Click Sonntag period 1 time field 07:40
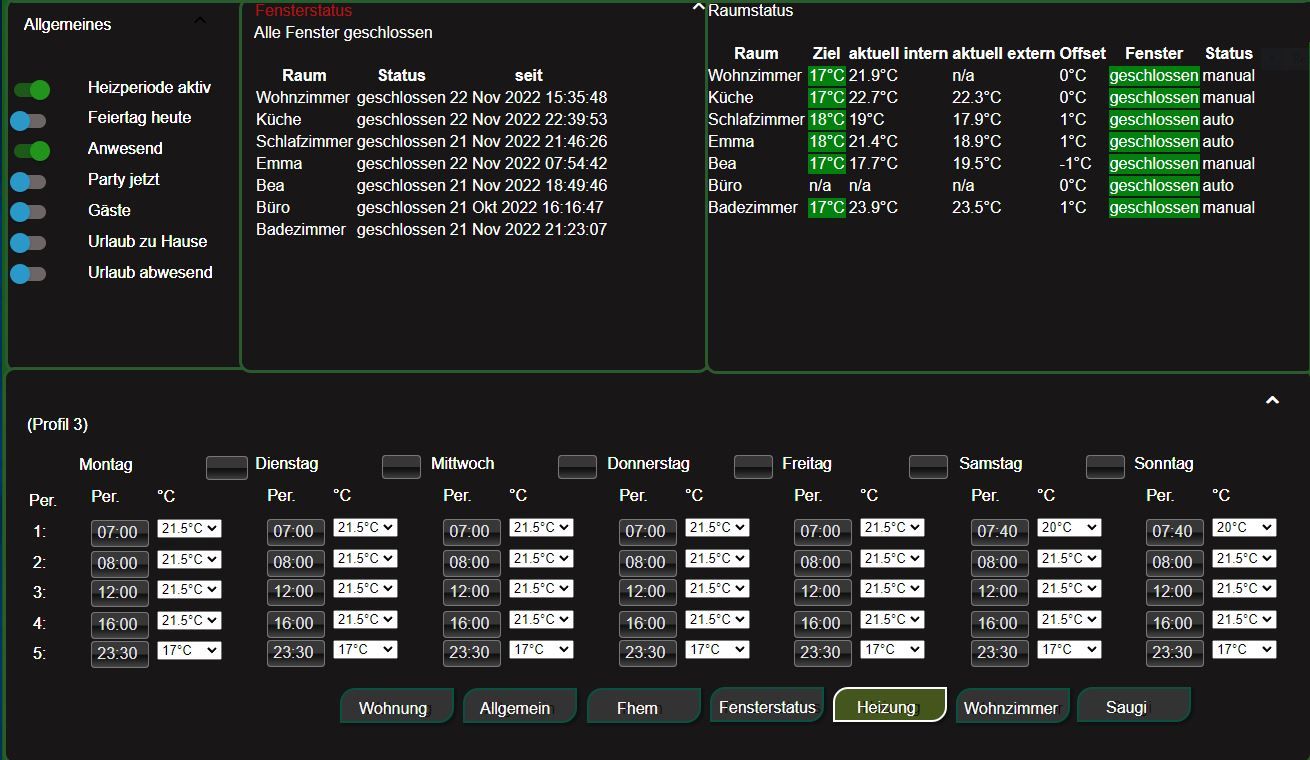Screen dimensions: 1310x760 click(1174, 531)
